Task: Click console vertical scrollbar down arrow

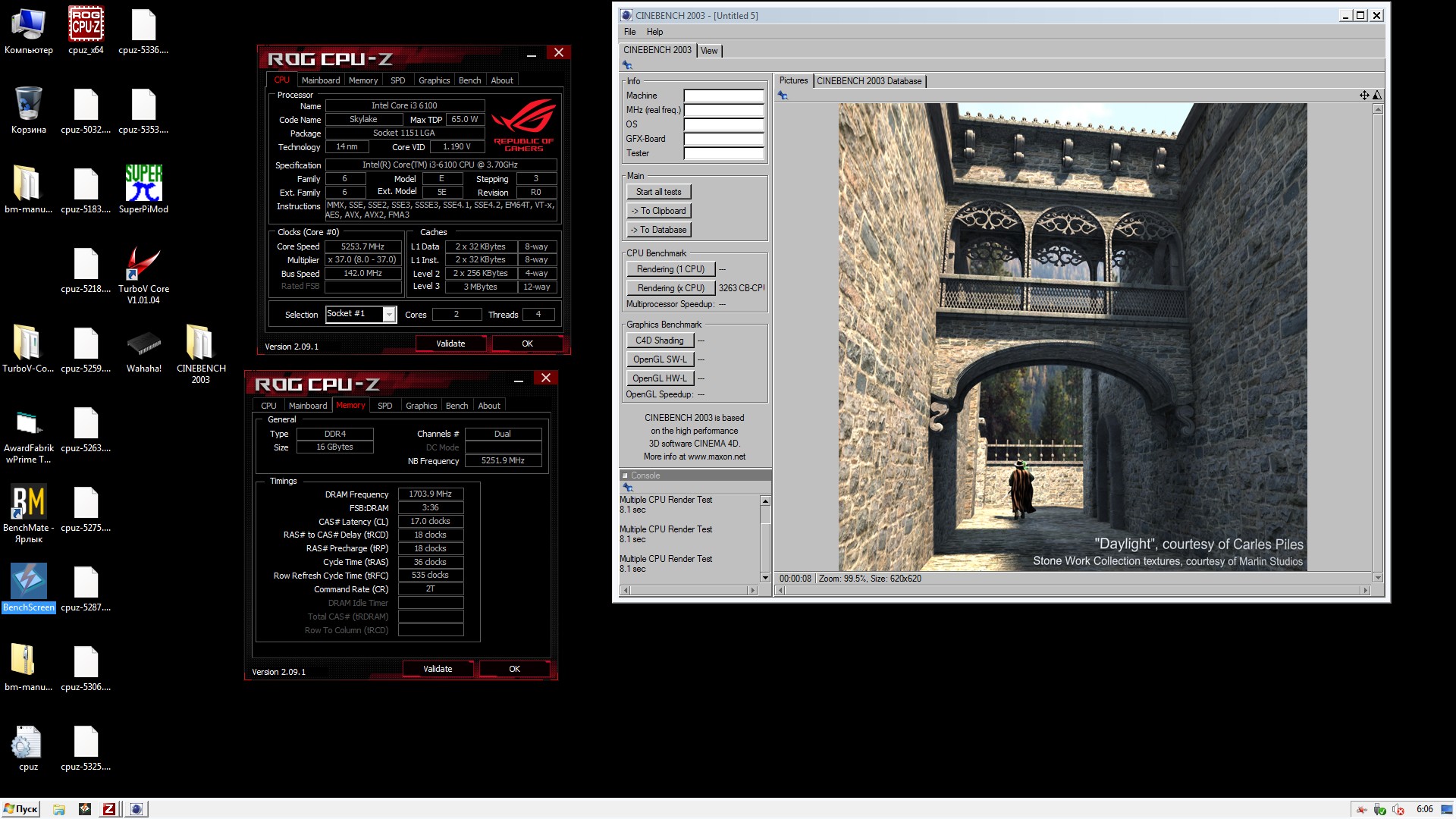Action: pyautogui.click(x=765, y=578)
